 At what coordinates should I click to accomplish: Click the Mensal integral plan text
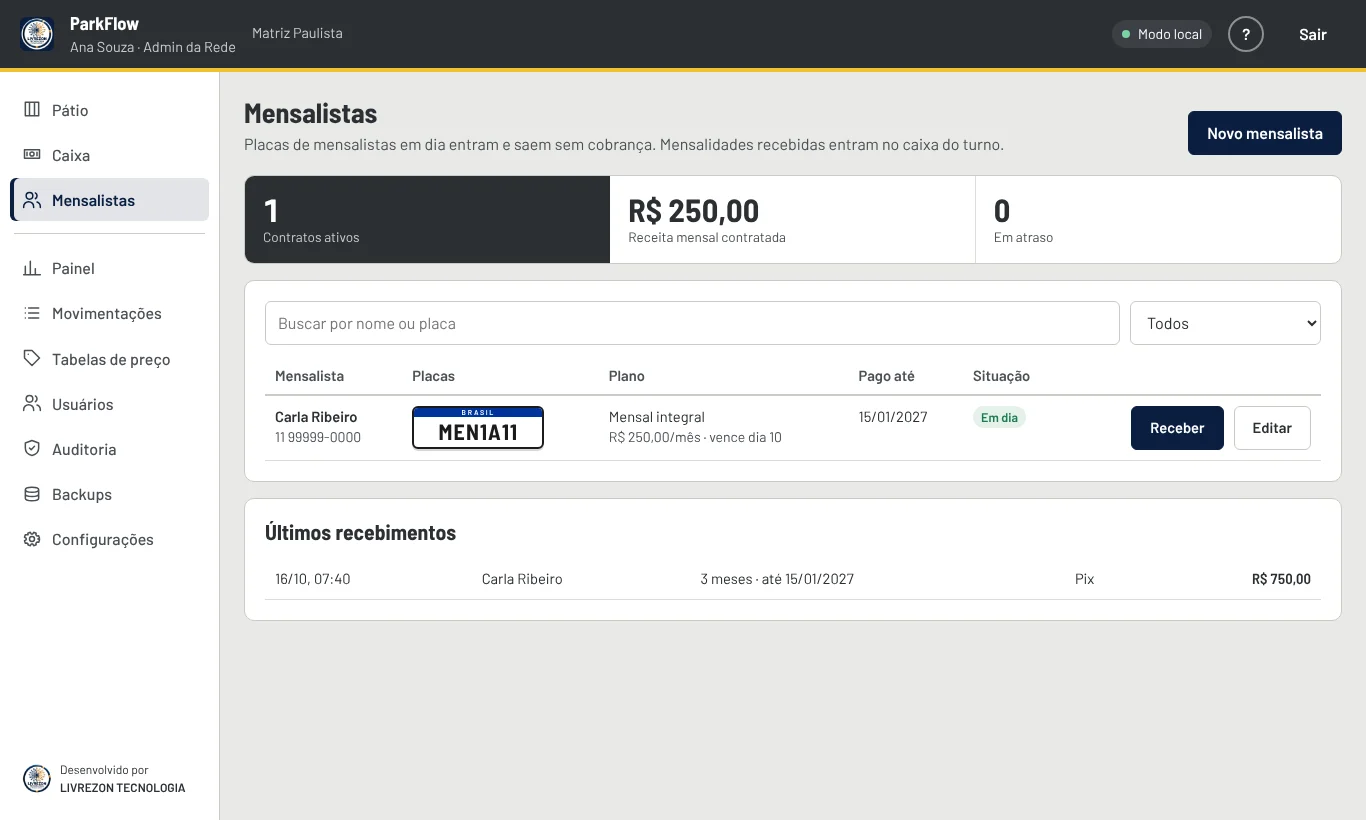coord(657,417)
